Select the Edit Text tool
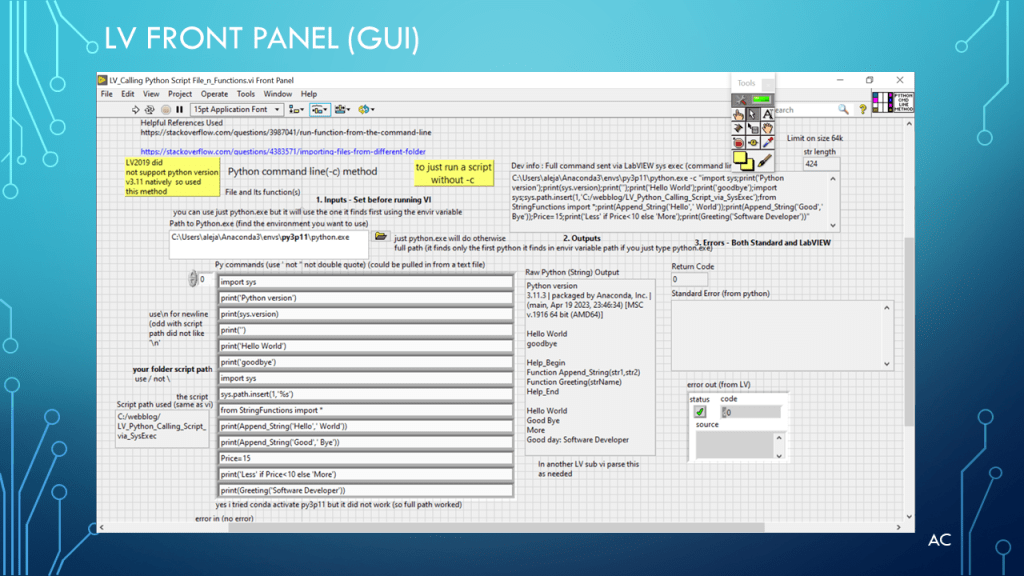1024x576 pixels. click(x=767, y=115)
